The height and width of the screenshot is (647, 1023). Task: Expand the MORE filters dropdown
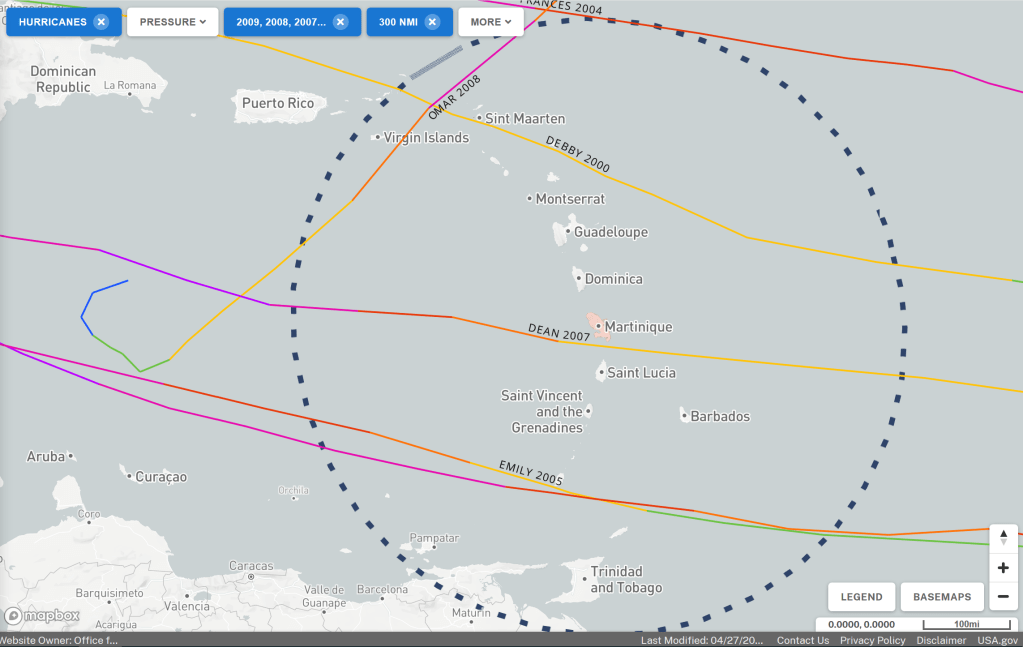point(490,22)
